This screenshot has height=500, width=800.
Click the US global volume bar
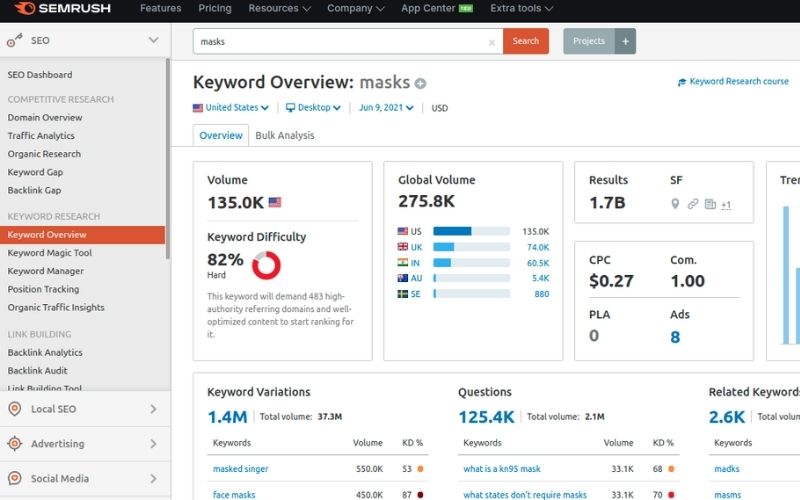(471, 231)
